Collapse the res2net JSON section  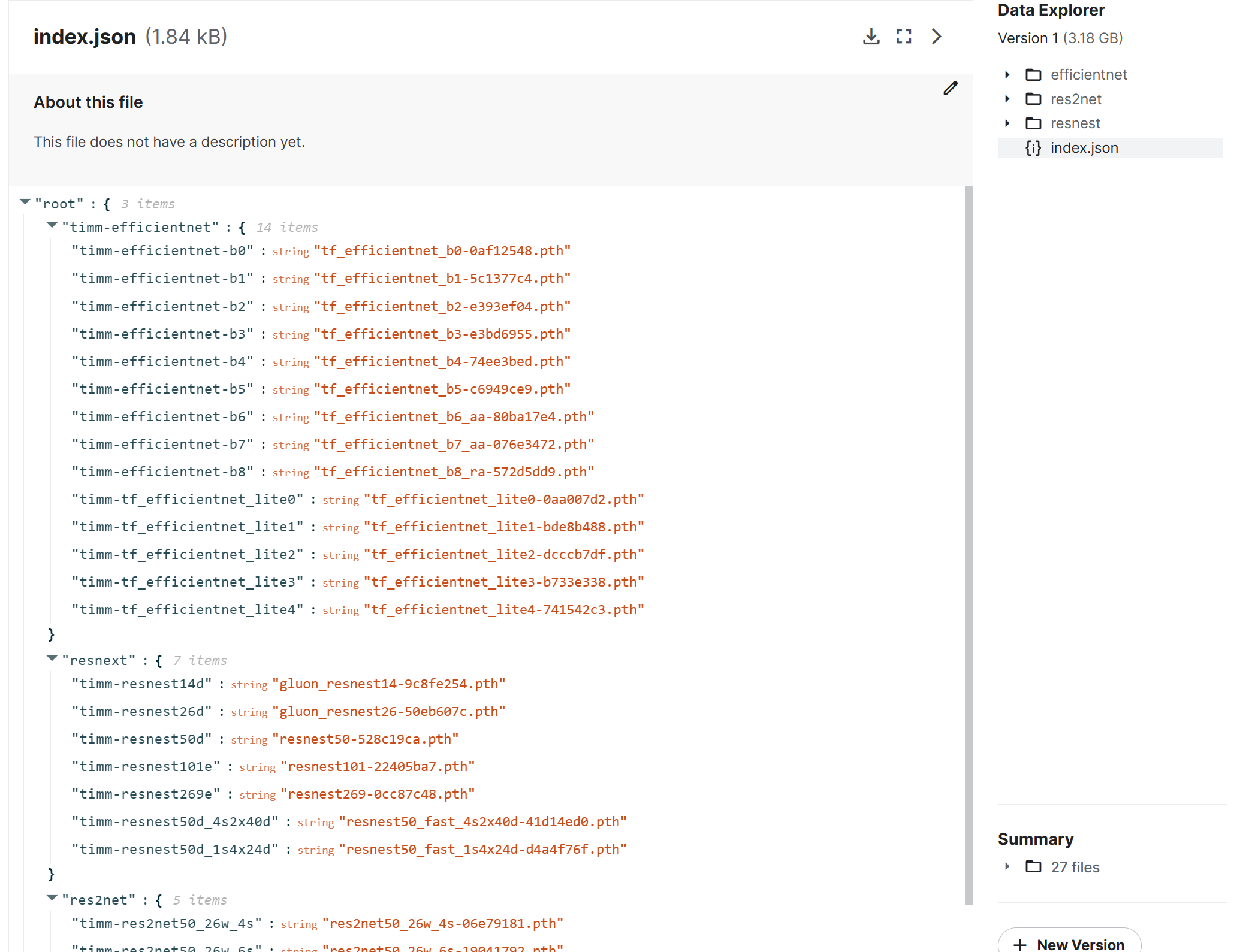coord(51,898)
